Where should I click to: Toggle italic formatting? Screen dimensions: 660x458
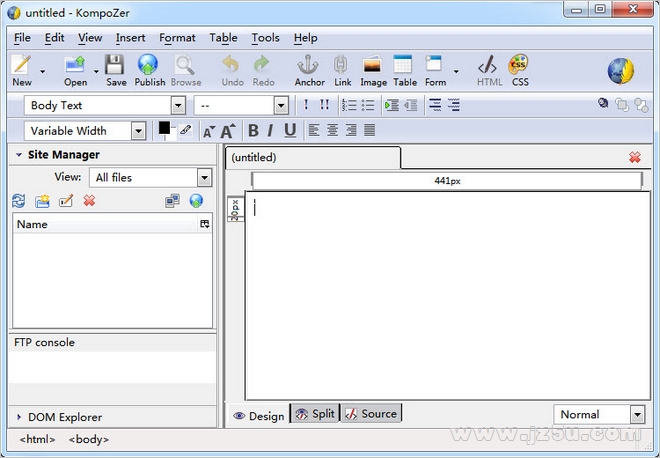point(270,130)
